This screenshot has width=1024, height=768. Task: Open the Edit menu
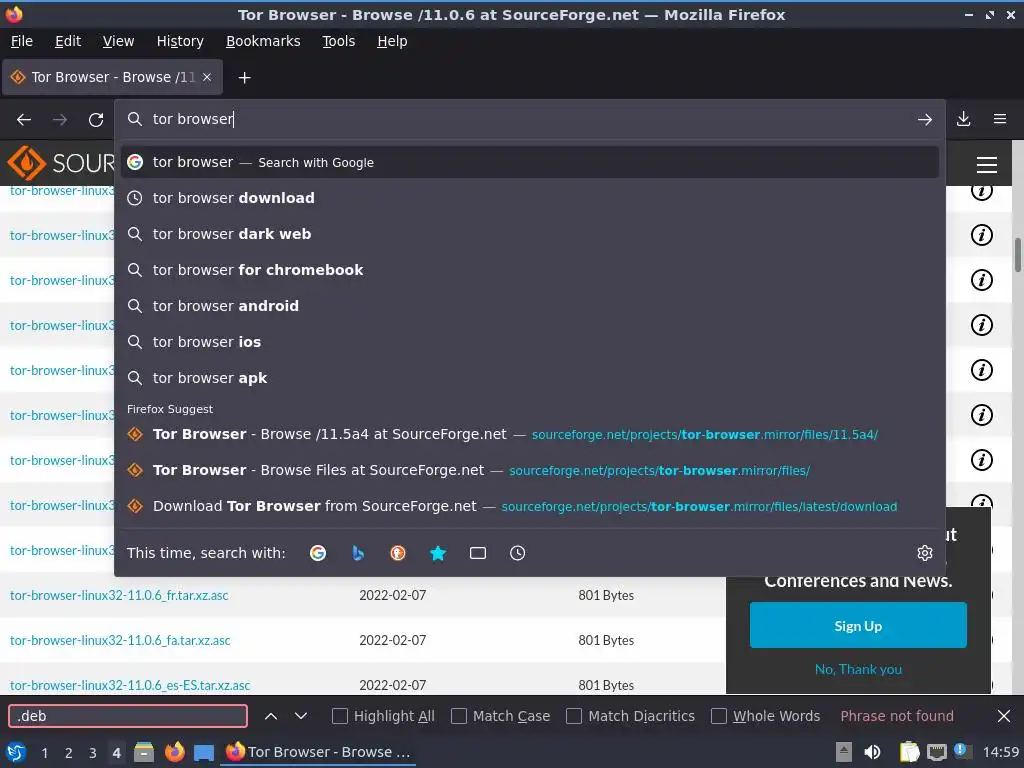tap(68, 41)
